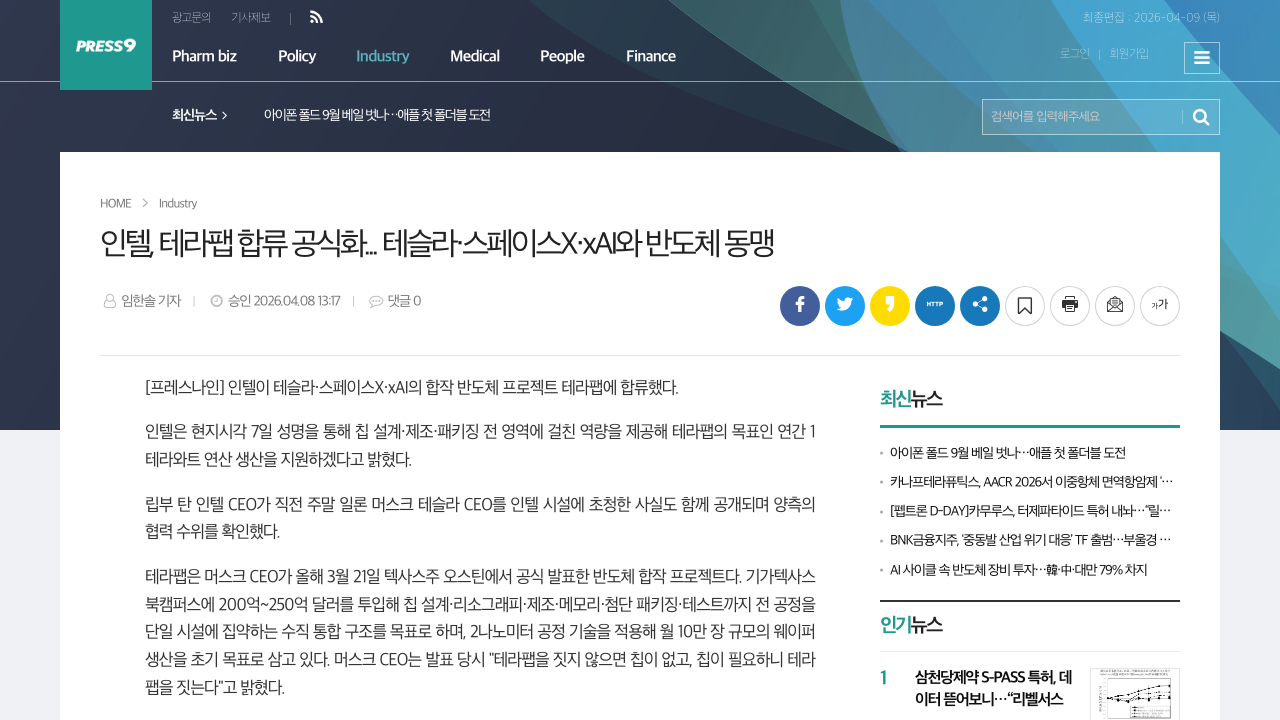Open the People menu
The width and height of the screenshot is (1280, 720).
pos(562,56)
